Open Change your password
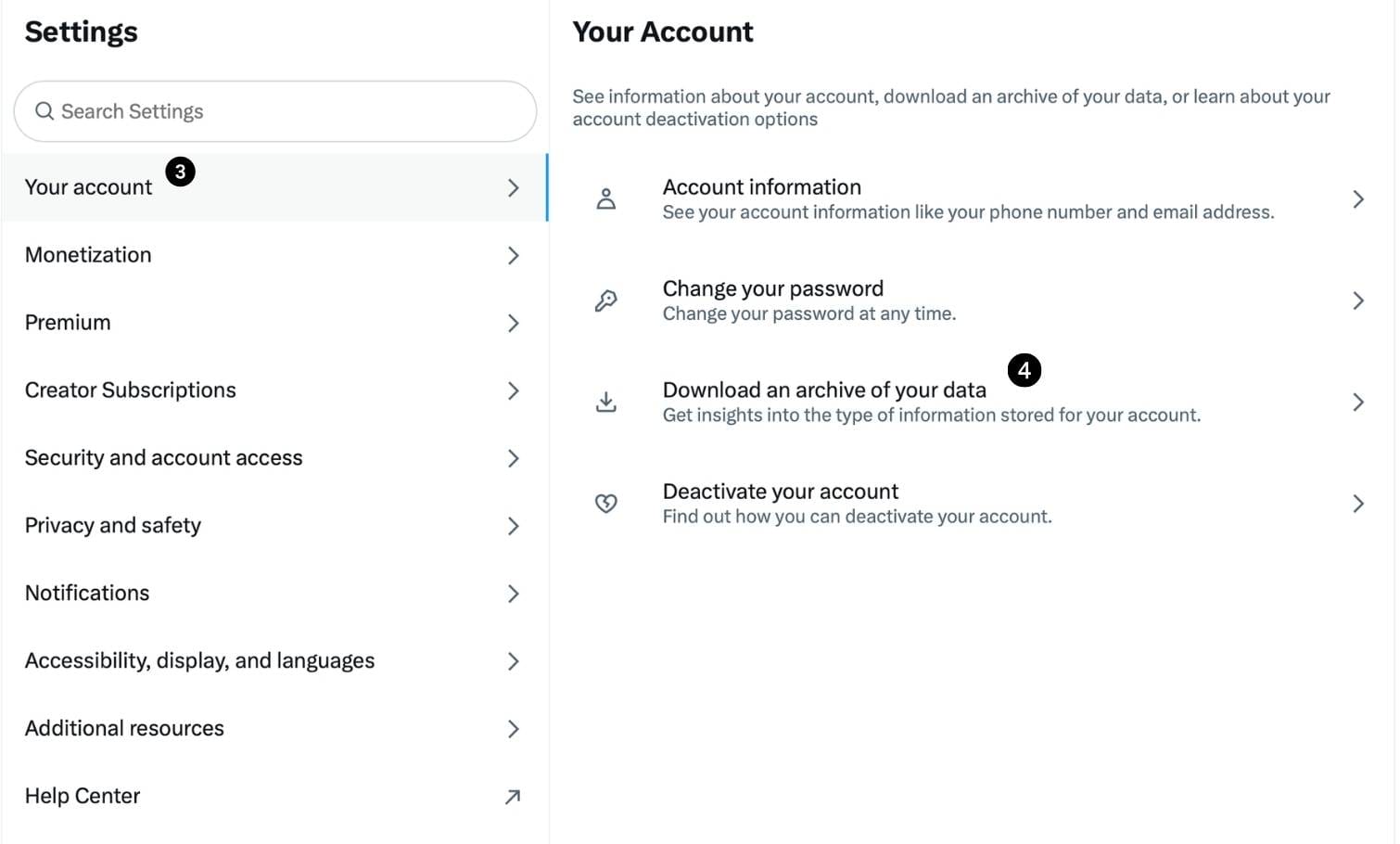This screenshot has width=1400, height=844. [x=772, y=288]
